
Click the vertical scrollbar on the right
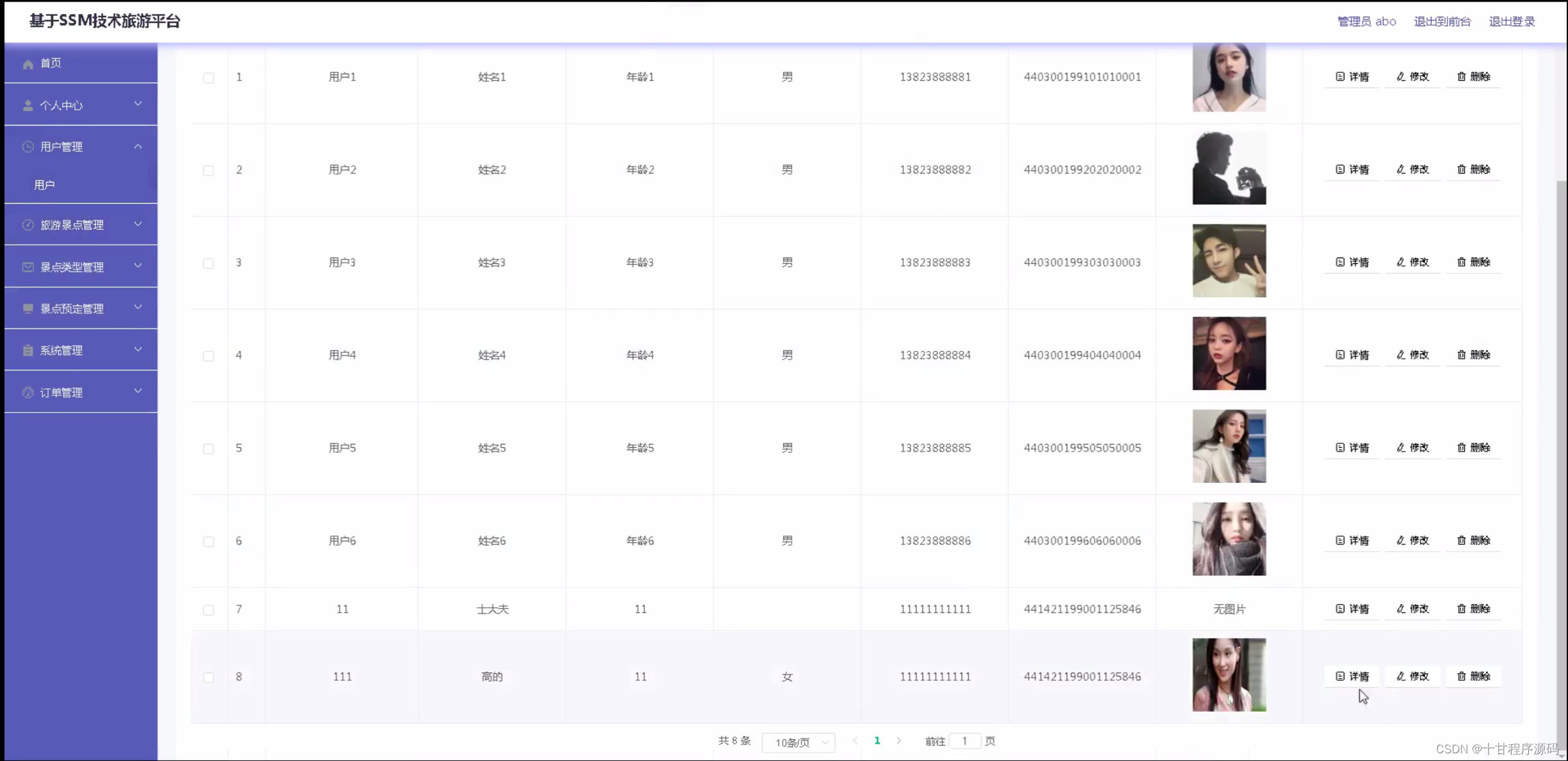coord(1562,448)
